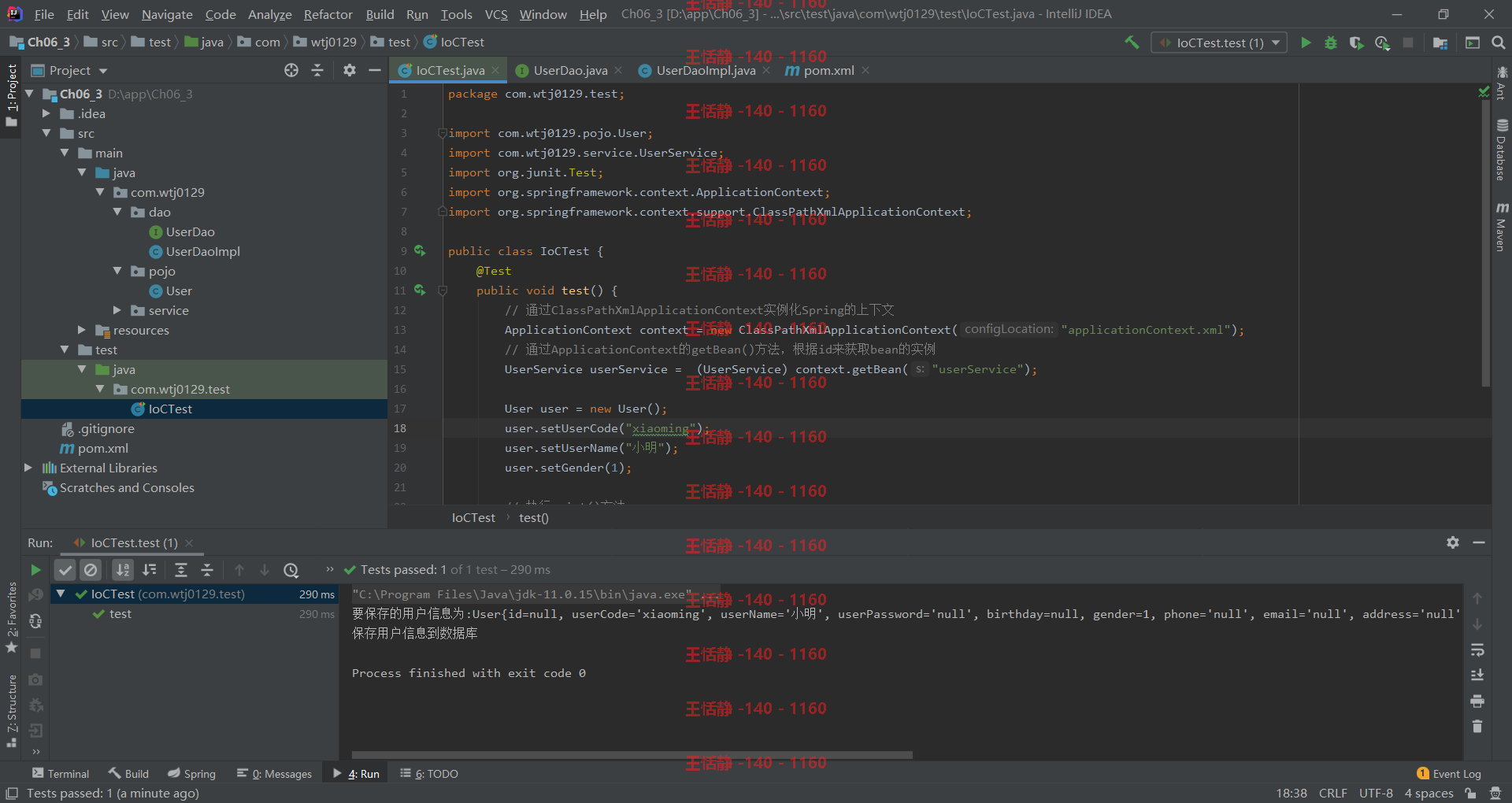Expand the .idea folder
Screen dimensions: 1512x803
pyautogui.click(x=46, y=113)
